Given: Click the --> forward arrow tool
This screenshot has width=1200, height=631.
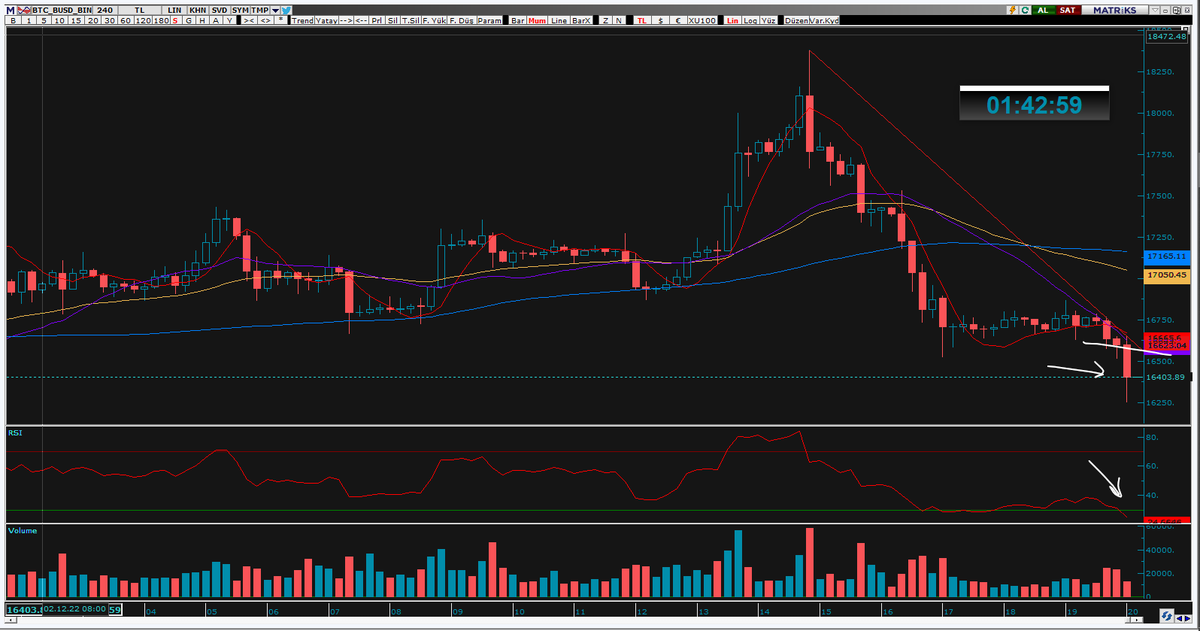Looking at the screenshot, I should pyautogui.click(x=346, y=21).
